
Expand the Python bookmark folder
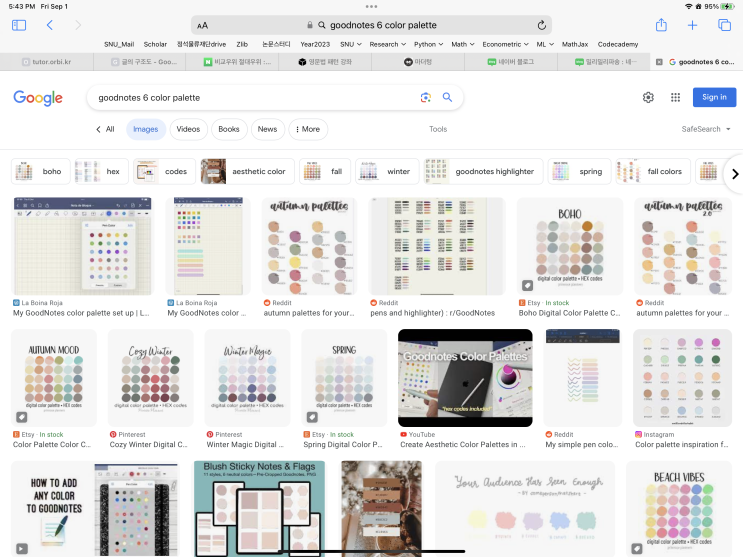click(x=428, y=44)
